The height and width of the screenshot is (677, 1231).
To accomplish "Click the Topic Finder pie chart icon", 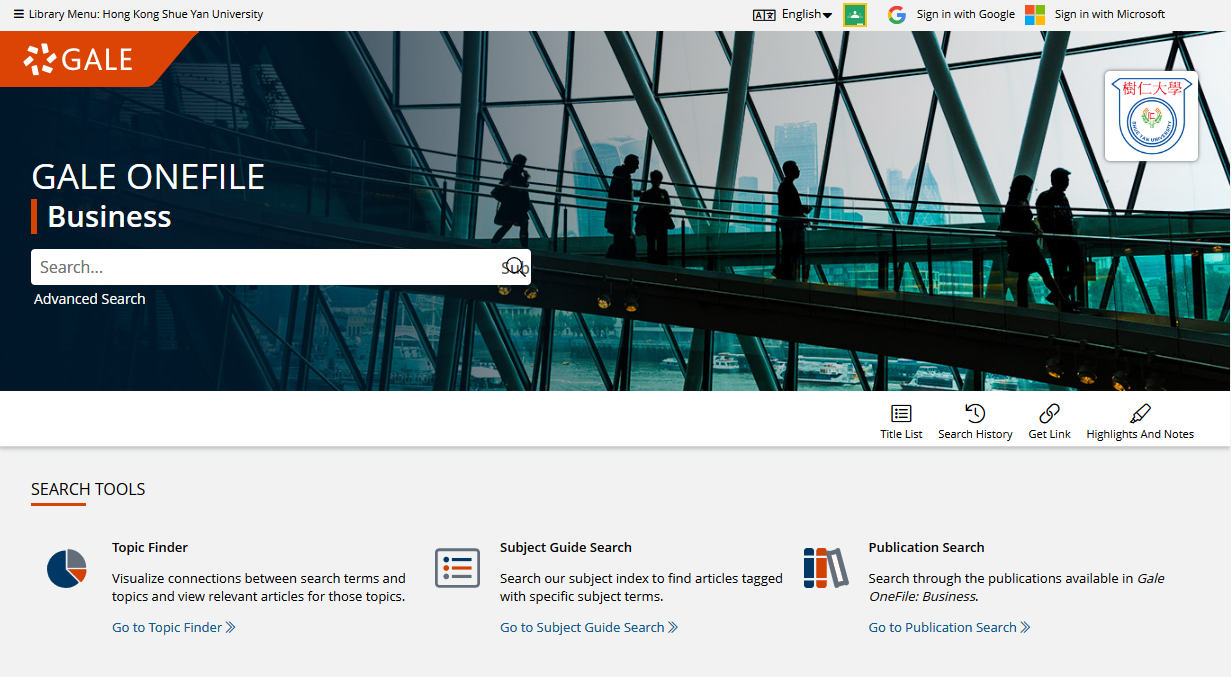I will tap(67, 569).
